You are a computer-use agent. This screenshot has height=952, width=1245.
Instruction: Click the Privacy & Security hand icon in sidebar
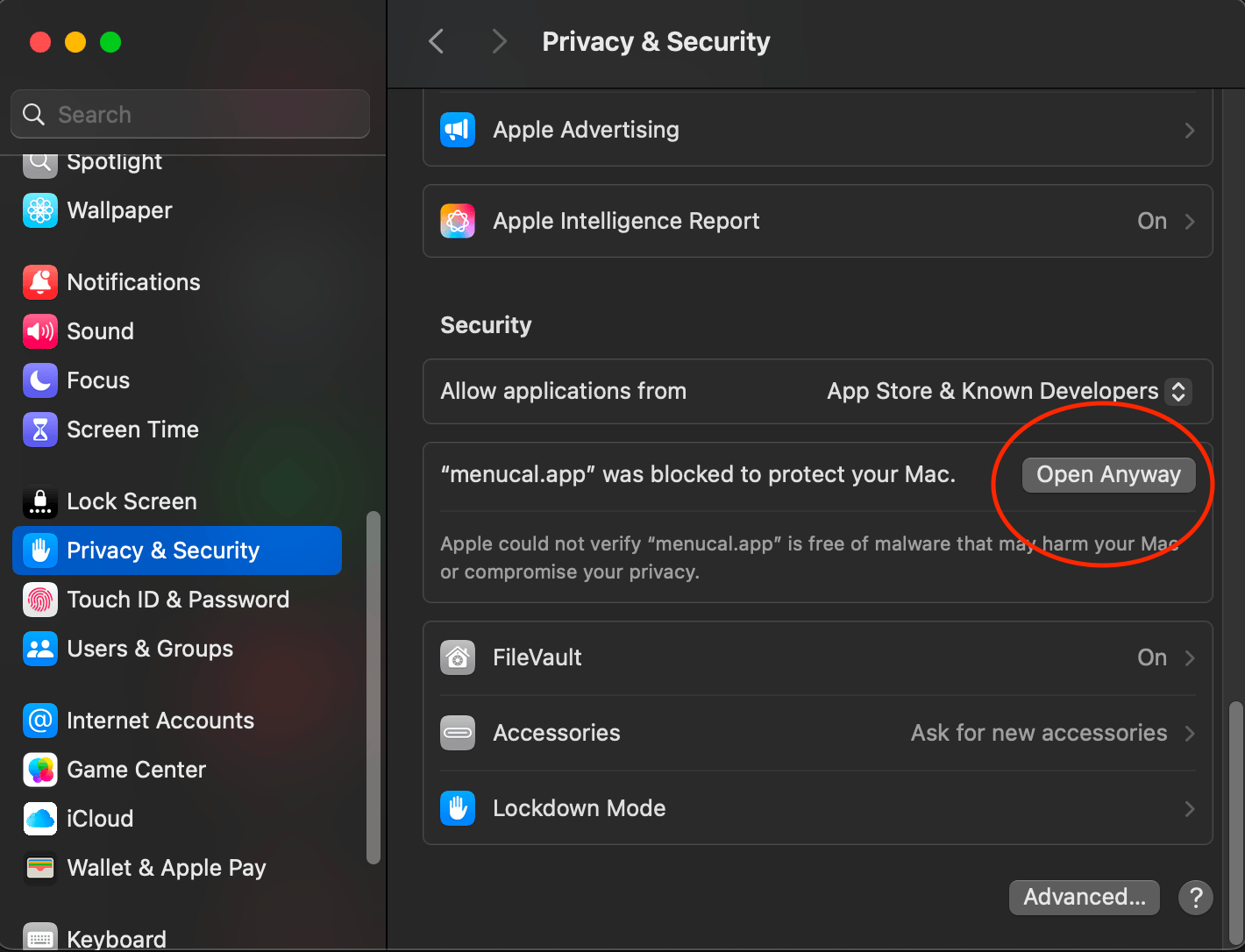point(40,551)
